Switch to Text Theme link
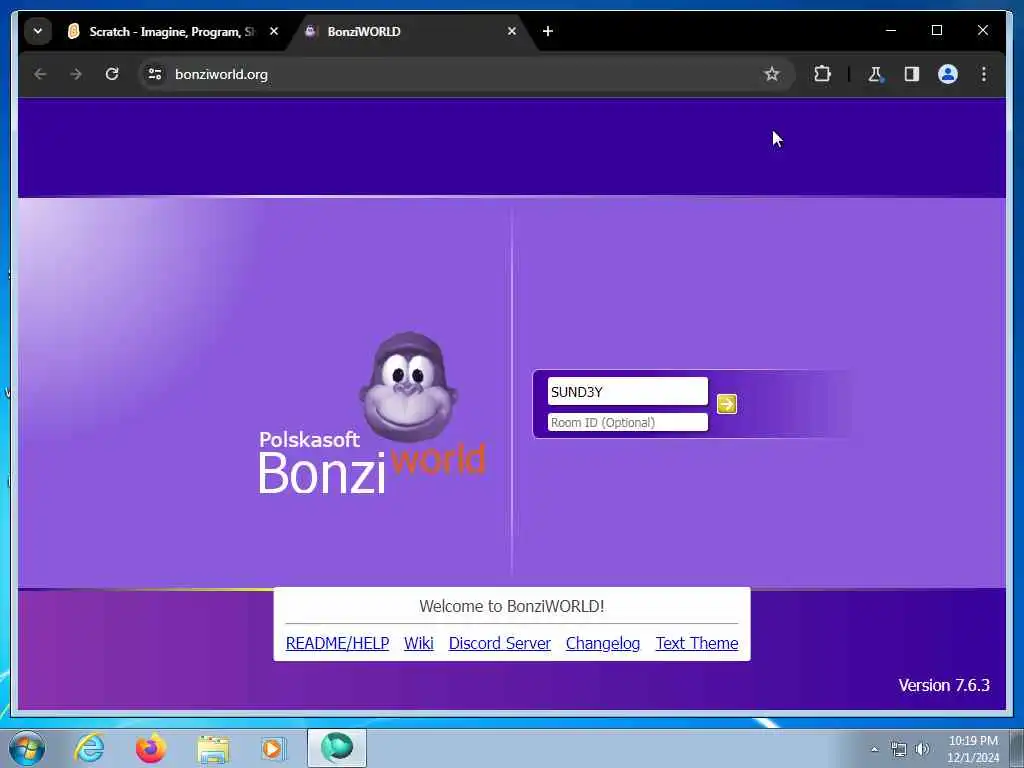Image resolution: width=1024 pixels, height=768 pixels. pyautogui.click(x=697, y=643)
